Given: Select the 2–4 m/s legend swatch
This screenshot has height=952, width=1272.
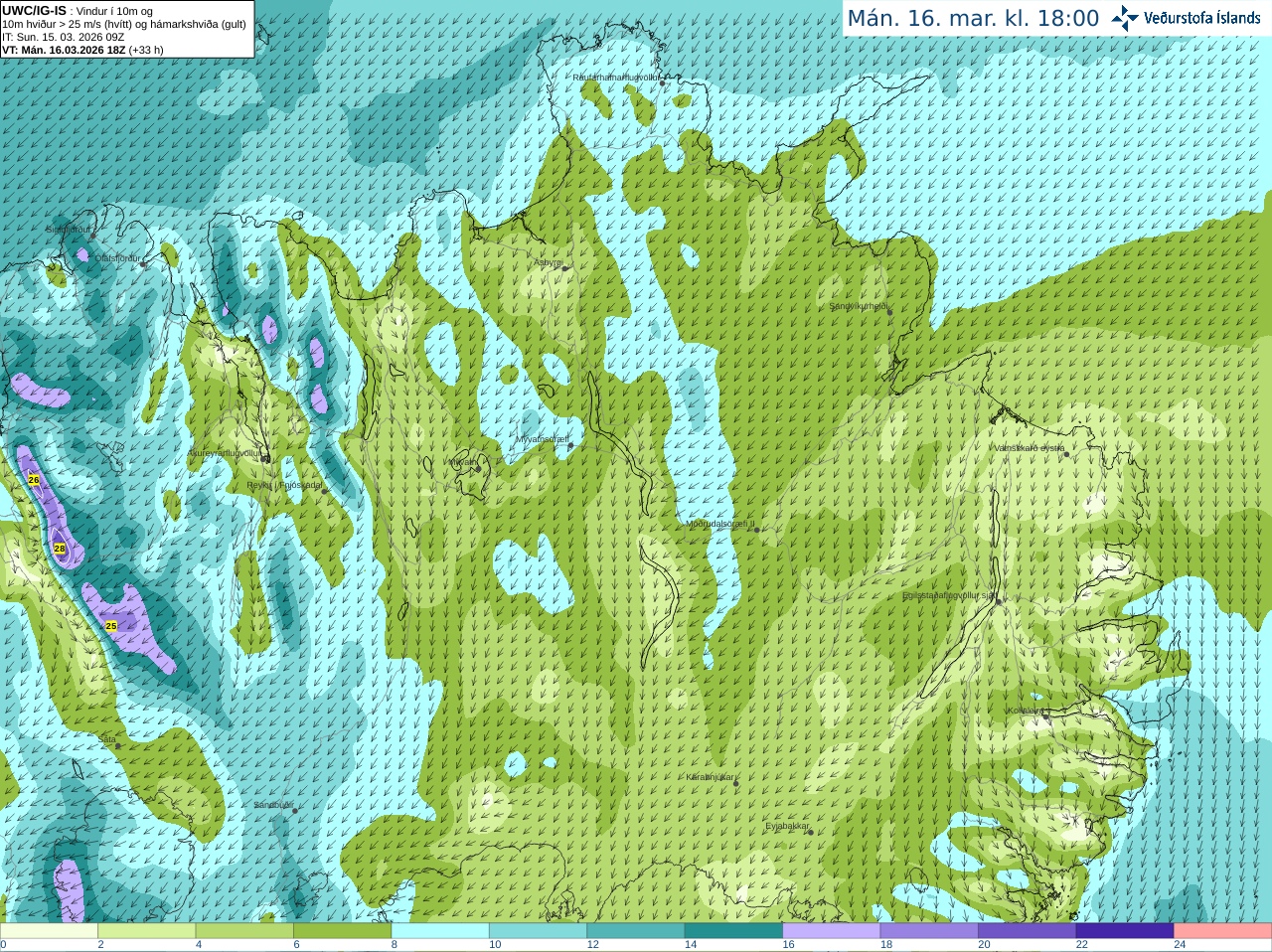Looking at the screenshot, I should click(x=146, y=931).
